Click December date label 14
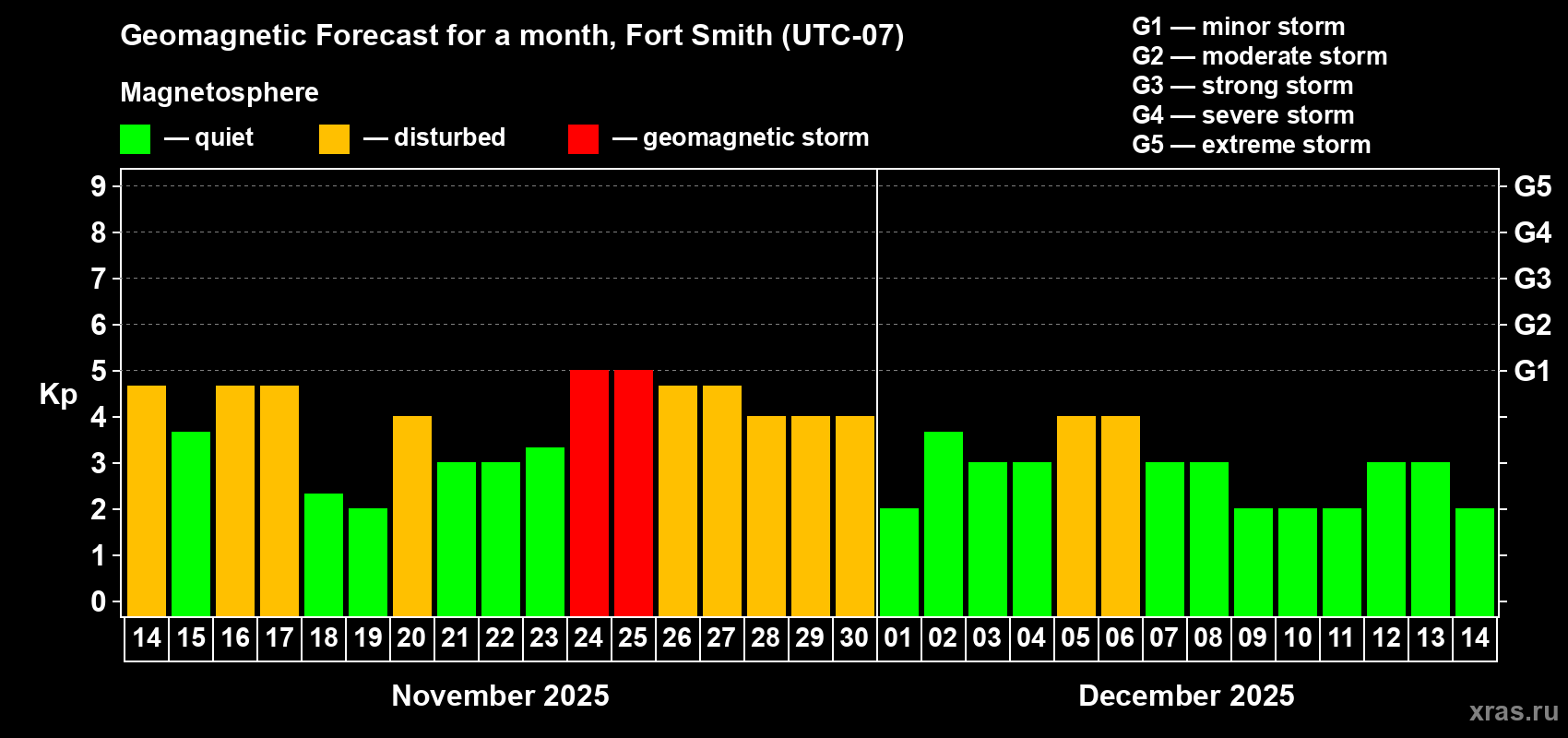Image resolution: width=1568 pixels, height=738 pixels. coord(1474,637)
